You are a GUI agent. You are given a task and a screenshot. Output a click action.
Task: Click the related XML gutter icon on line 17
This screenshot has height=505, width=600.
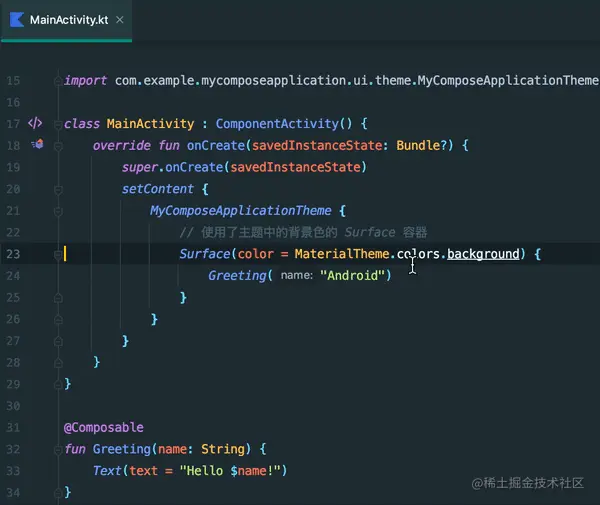pos(35,123)
